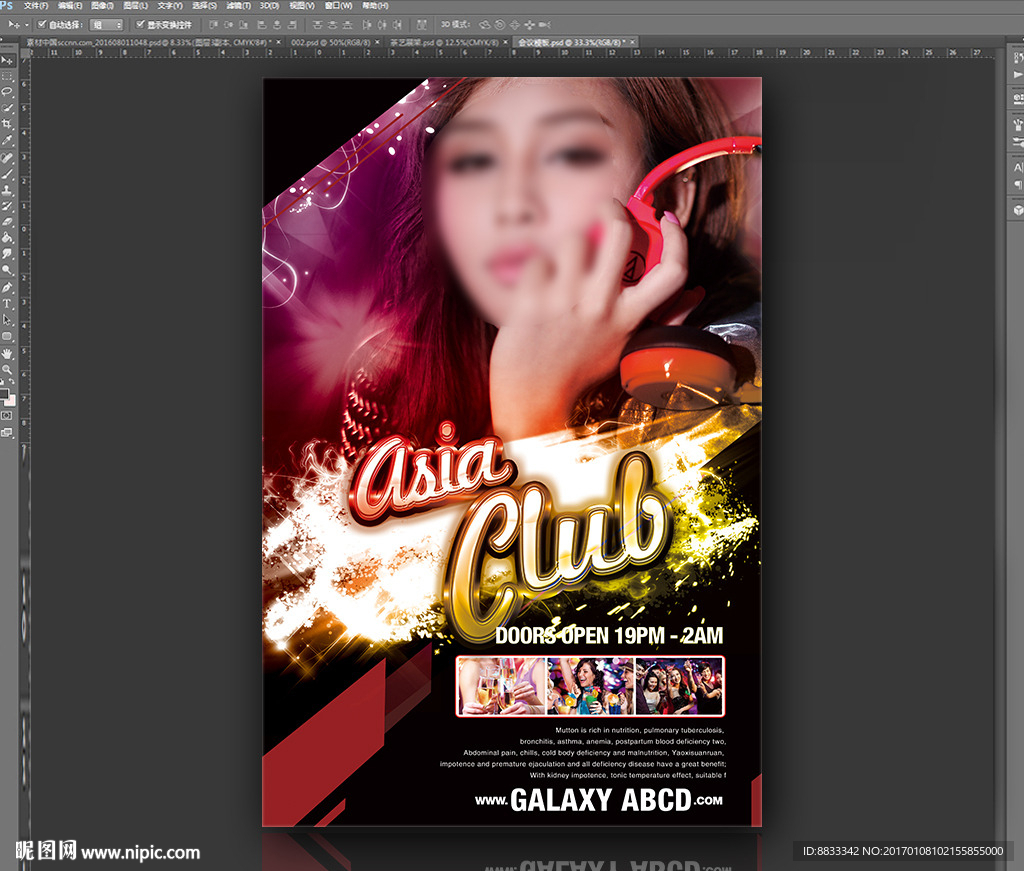Click the pink background color swatch

coord(10,400)
